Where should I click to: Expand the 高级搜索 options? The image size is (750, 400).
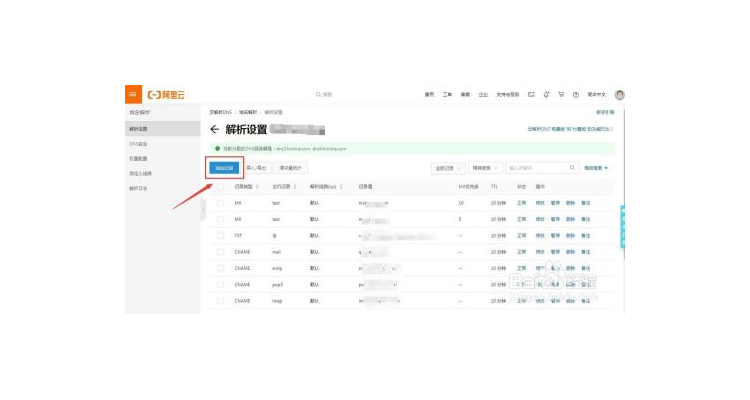[x=596, y=168]
